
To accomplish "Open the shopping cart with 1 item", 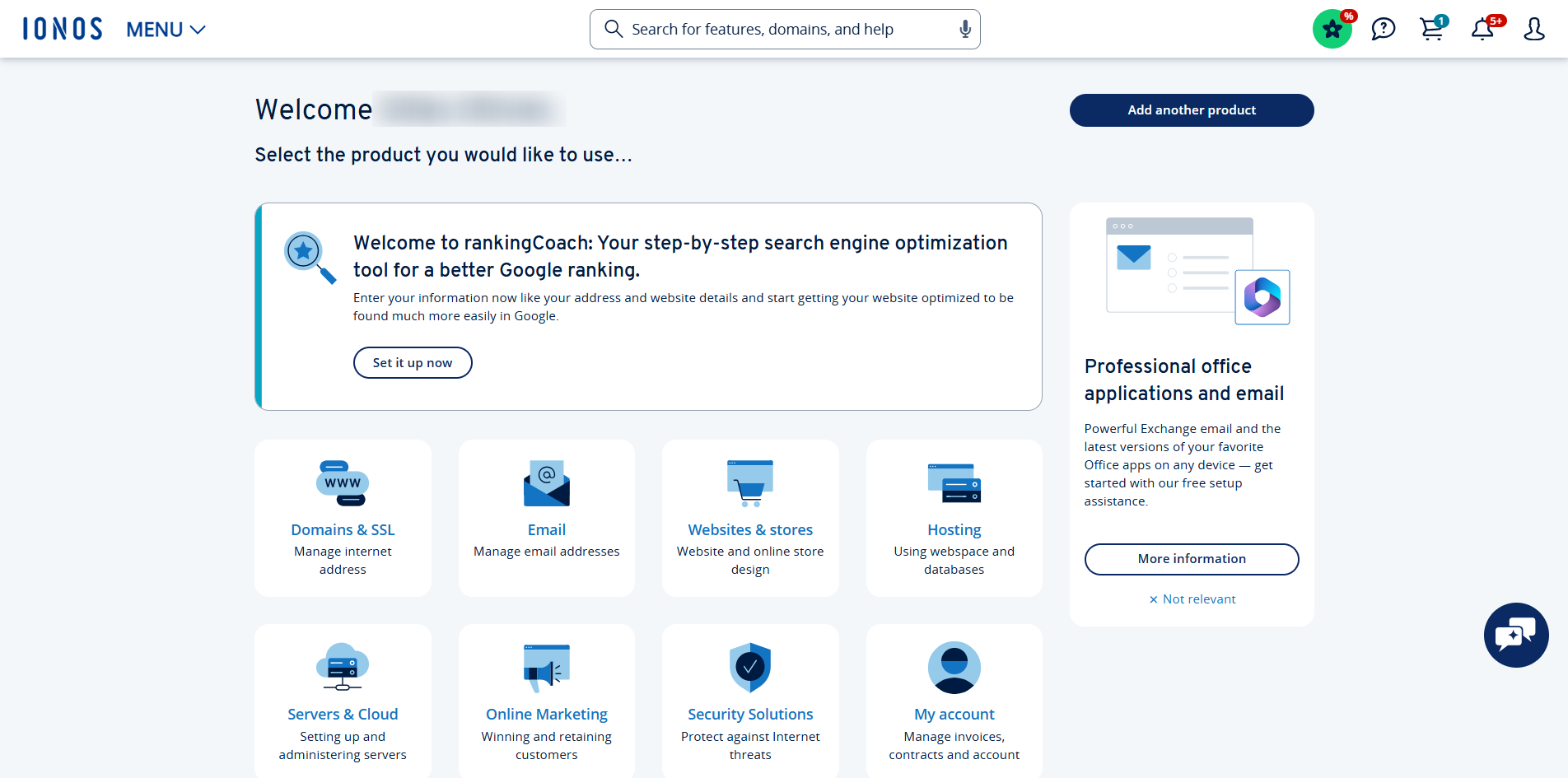I will point(1432,29).
